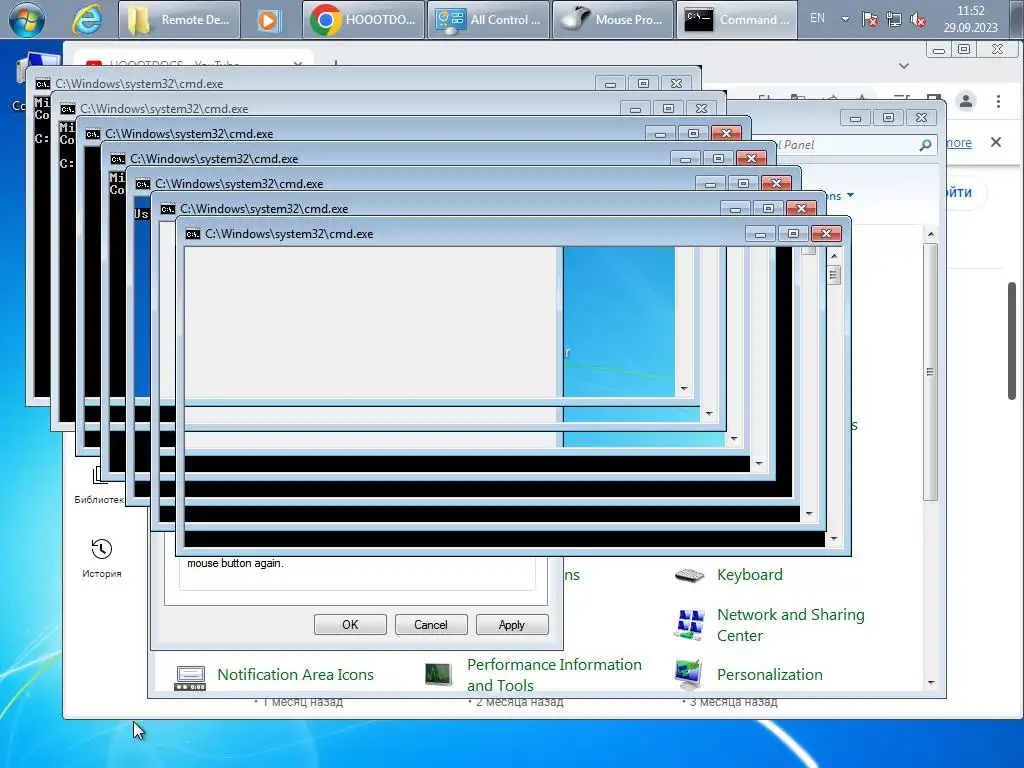
Task: Switch to the Mouse Pro... taskbar button
Action: click(613, 20)
